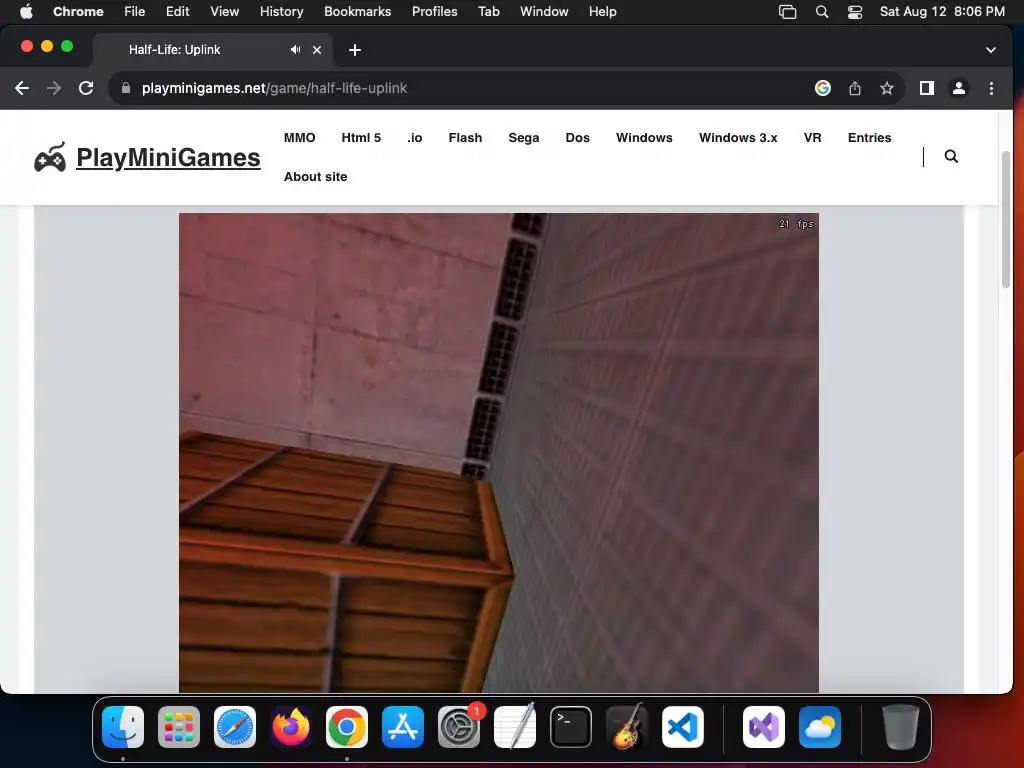The image size is (1024, 768).
Task: Launch Visual Studio from the Dock
Action: [x=763, y=727]
